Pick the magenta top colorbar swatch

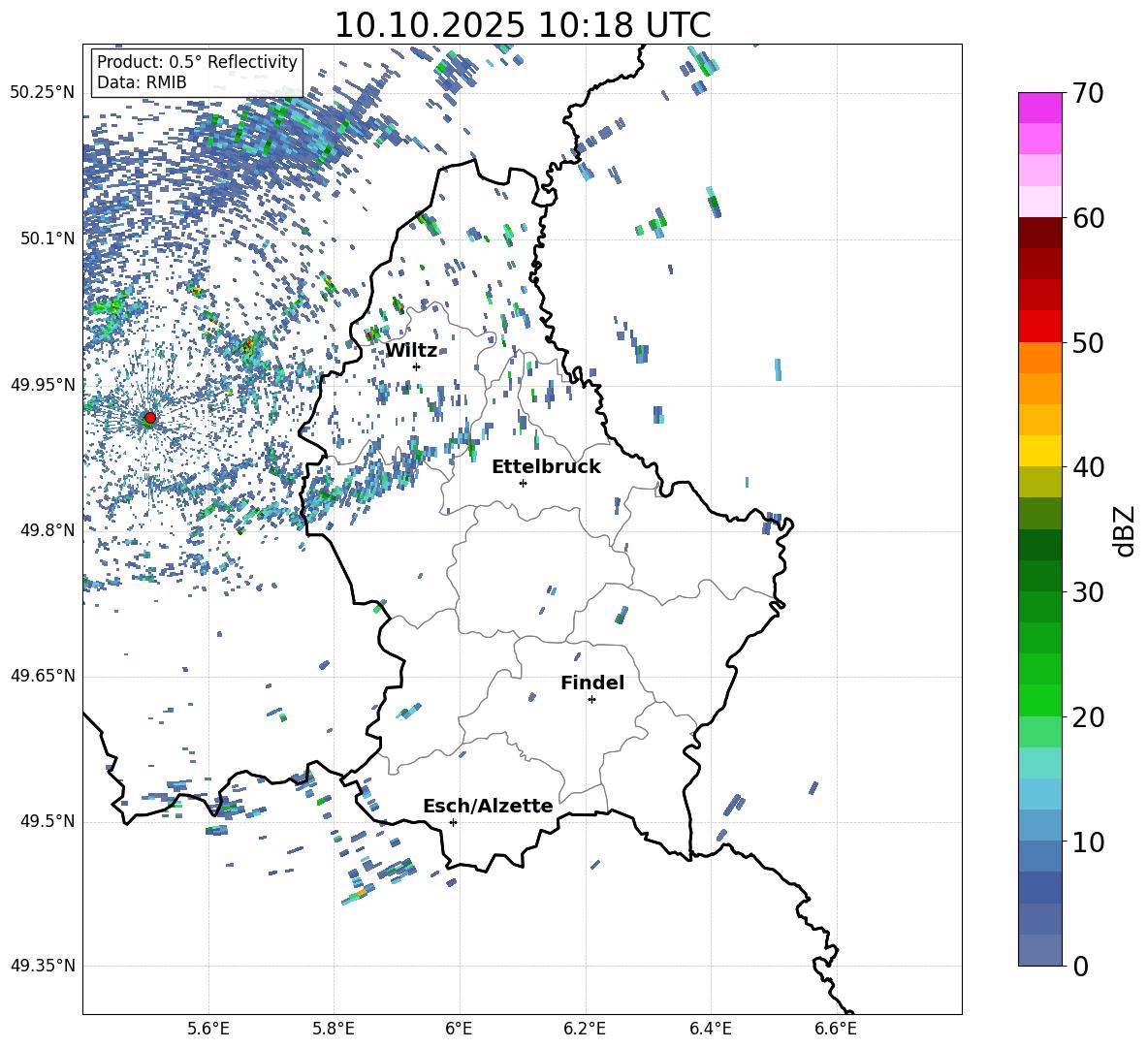[x=1040, y=108]
